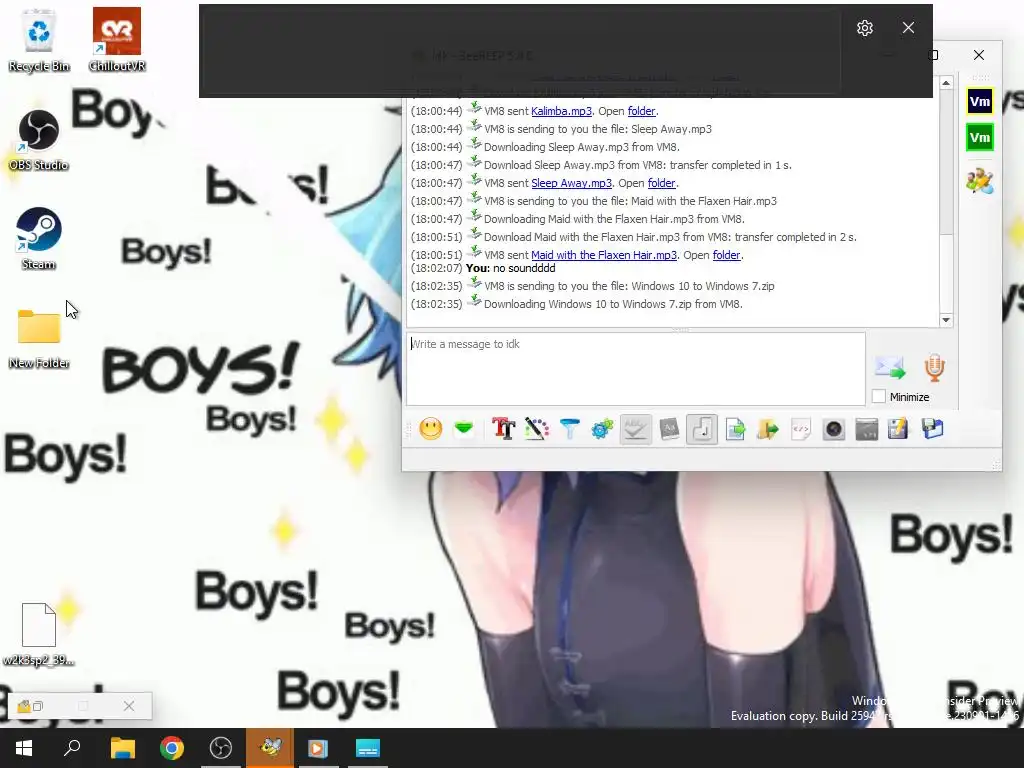Open the Kalimba.mp3 link
This screenshot has width=1024, height=768.
(561, 111)
